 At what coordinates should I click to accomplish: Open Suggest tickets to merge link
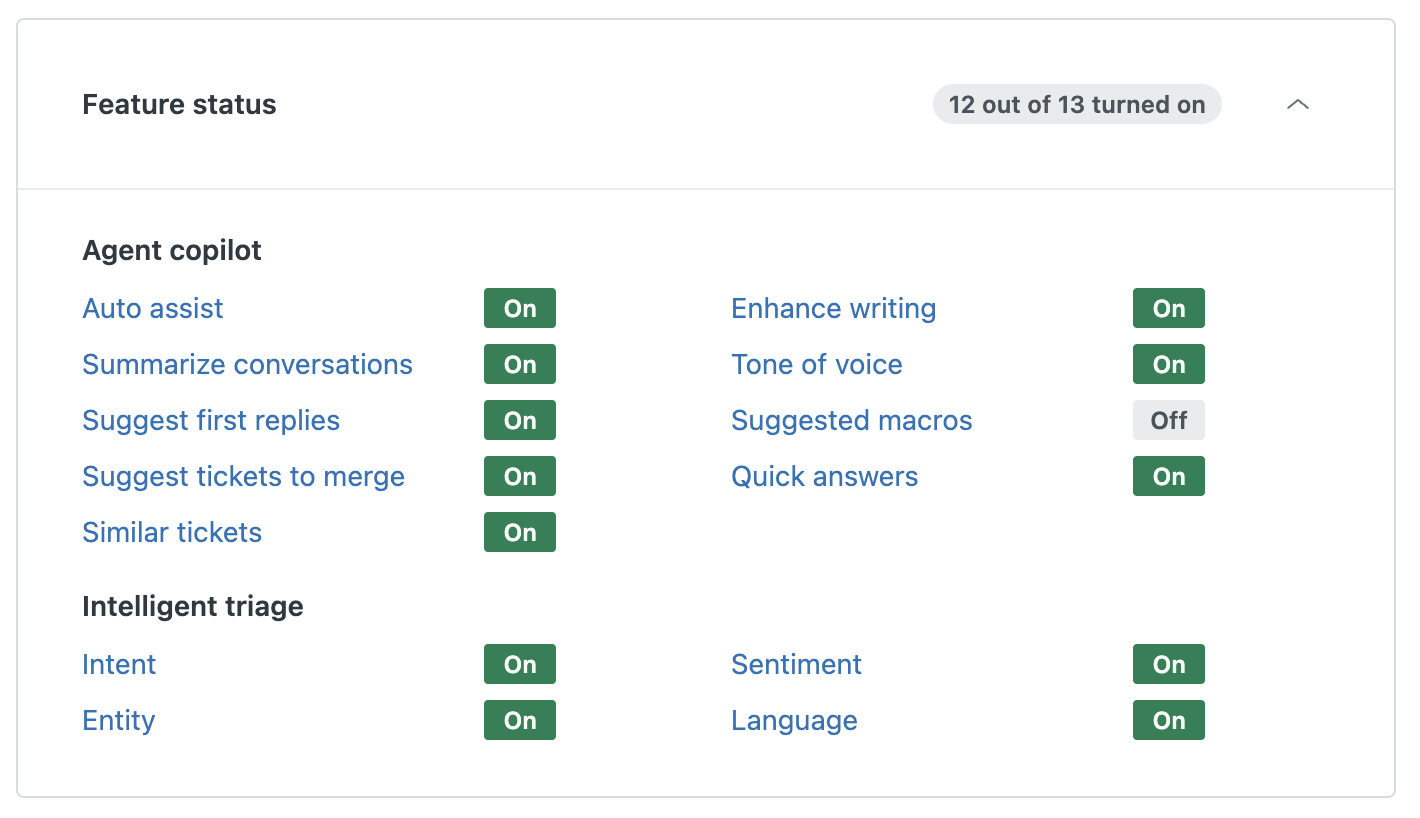pyautogui.click(x=243, y=477)
